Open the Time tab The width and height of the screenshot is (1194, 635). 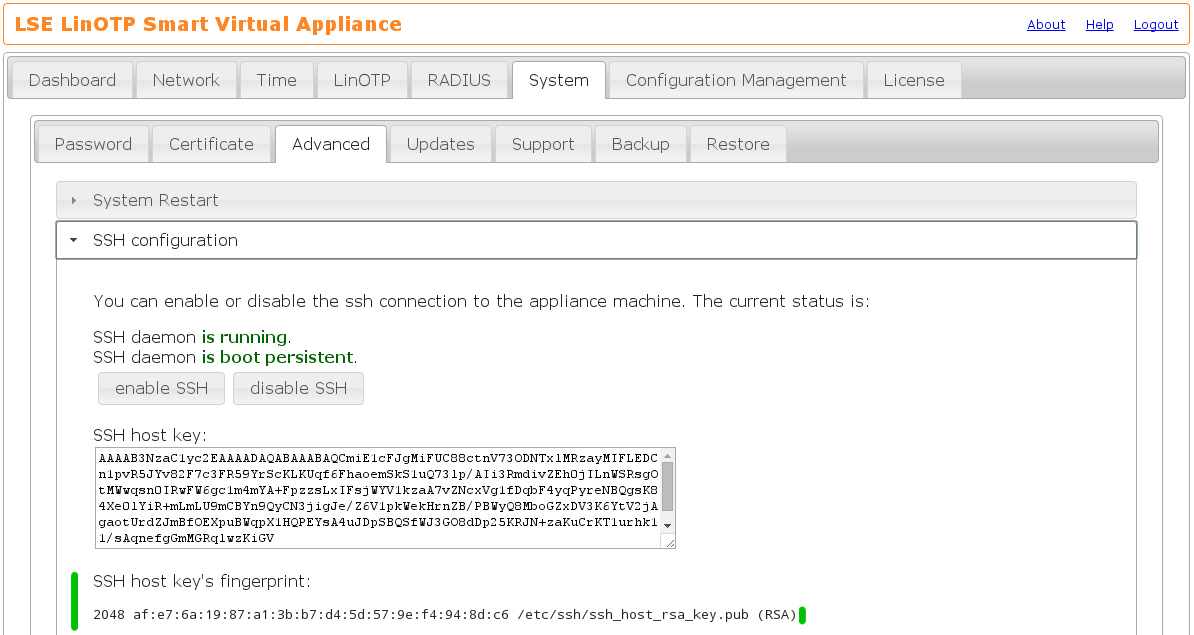click(276, 81)
